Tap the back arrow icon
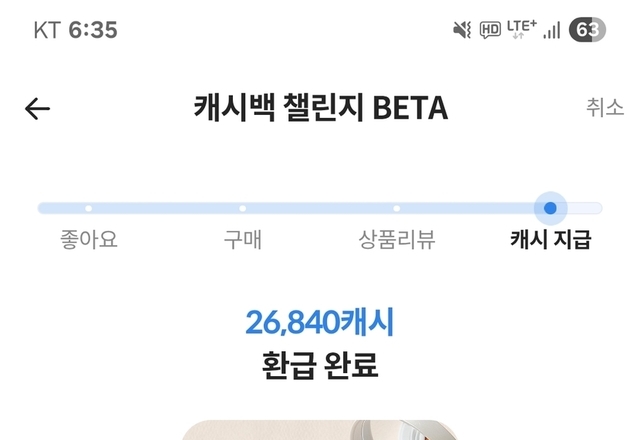The height and width of the screenshot is (440, 640). tap(37, 109)
